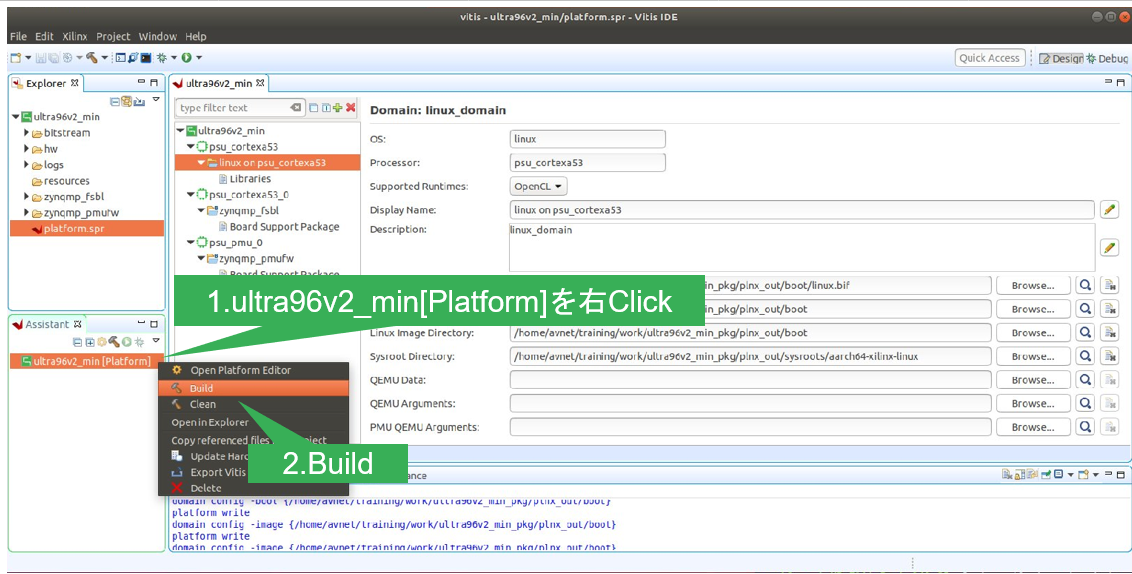The height and width of the screenshot is (574, 1132).
Task: Click the green Run icon in main toolbar
Action: pyautogui.click(x=186, y=58)
